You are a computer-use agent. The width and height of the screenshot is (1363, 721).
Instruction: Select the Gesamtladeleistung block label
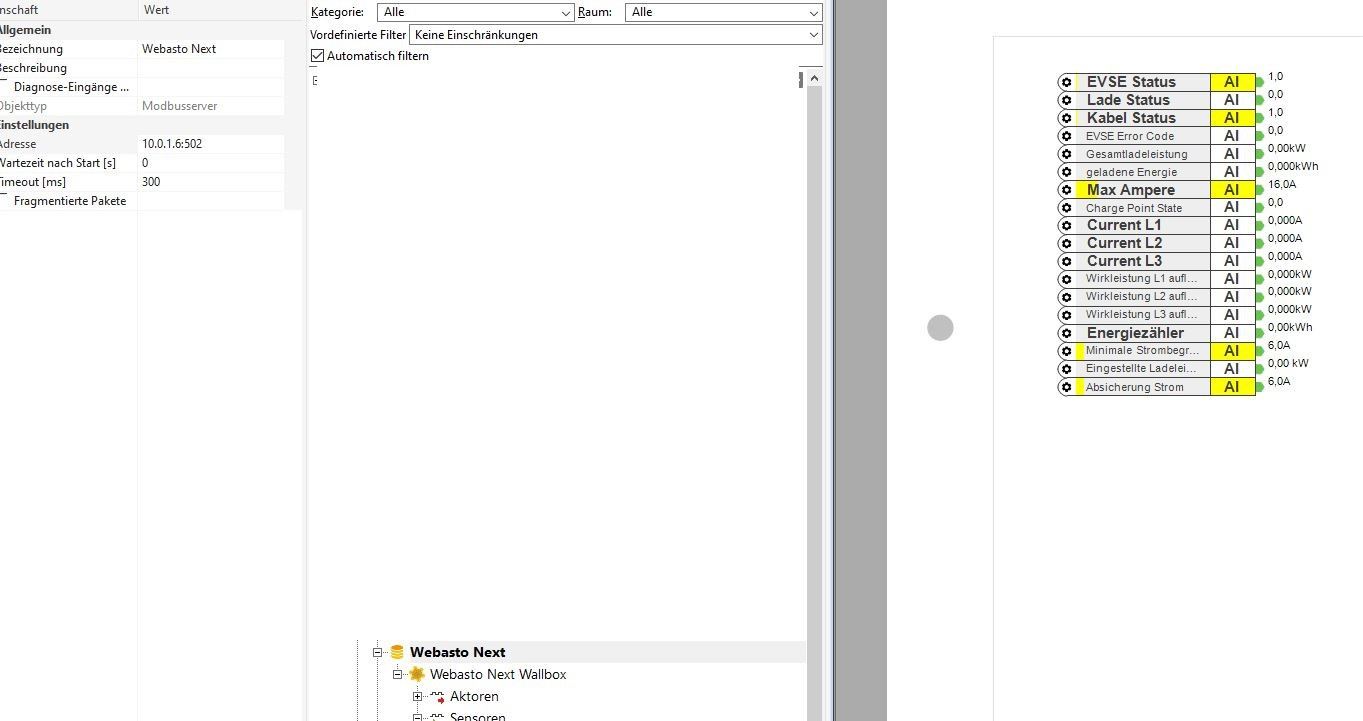(1137, 154)
